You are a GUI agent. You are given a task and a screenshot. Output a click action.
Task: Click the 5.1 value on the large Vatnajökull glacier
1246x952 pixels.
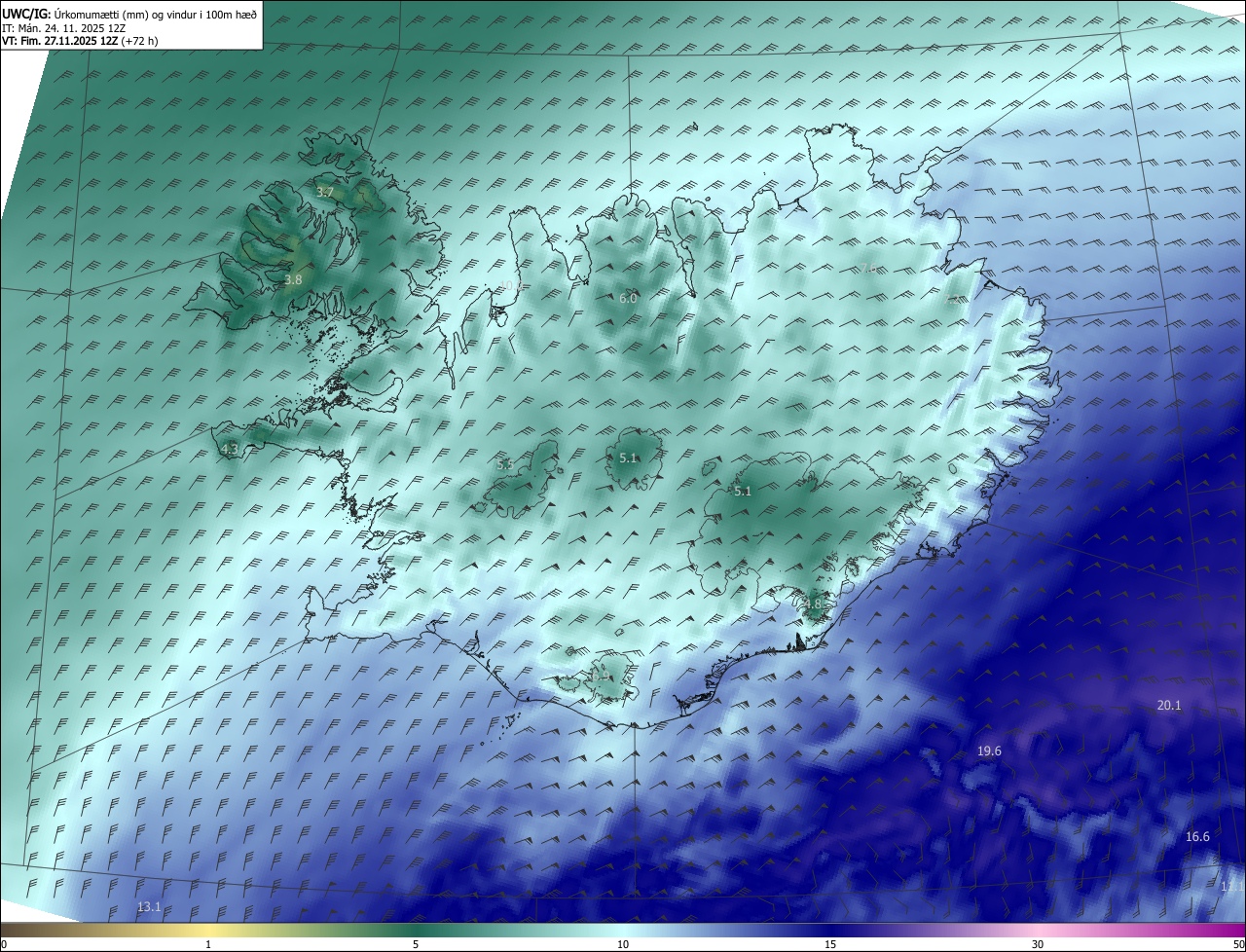click(x=743, y=492)
